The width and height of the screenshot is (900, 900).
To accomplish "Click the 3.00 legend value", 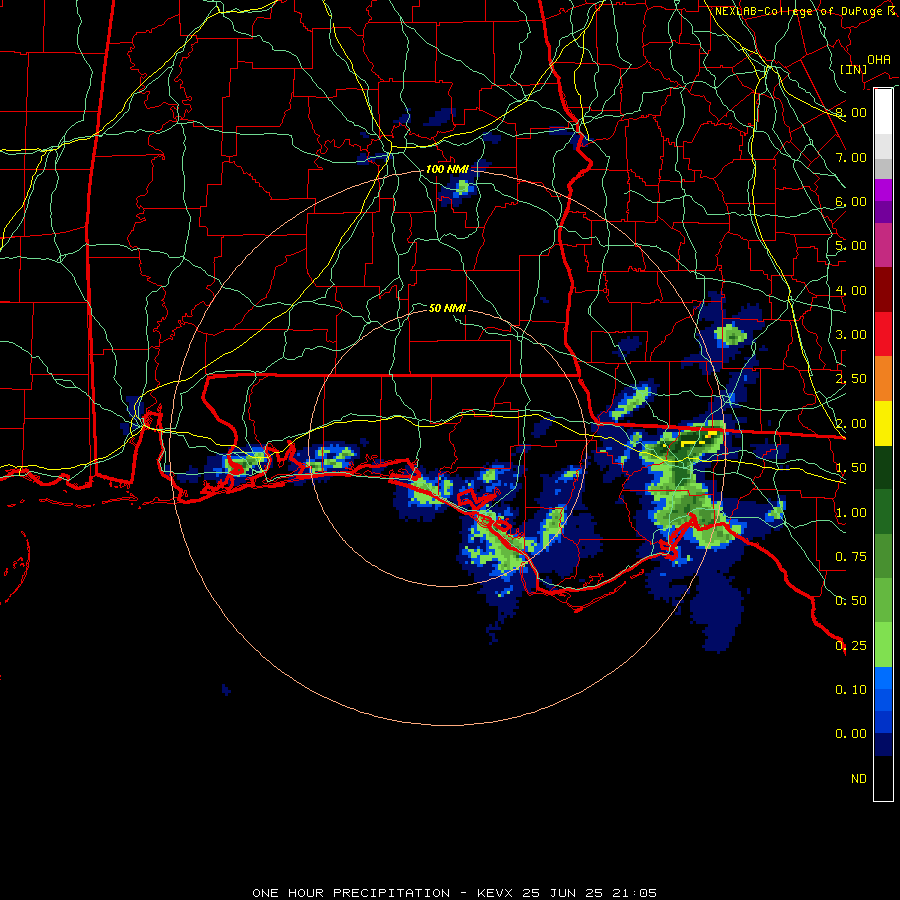I will click(x=851, y=335).
